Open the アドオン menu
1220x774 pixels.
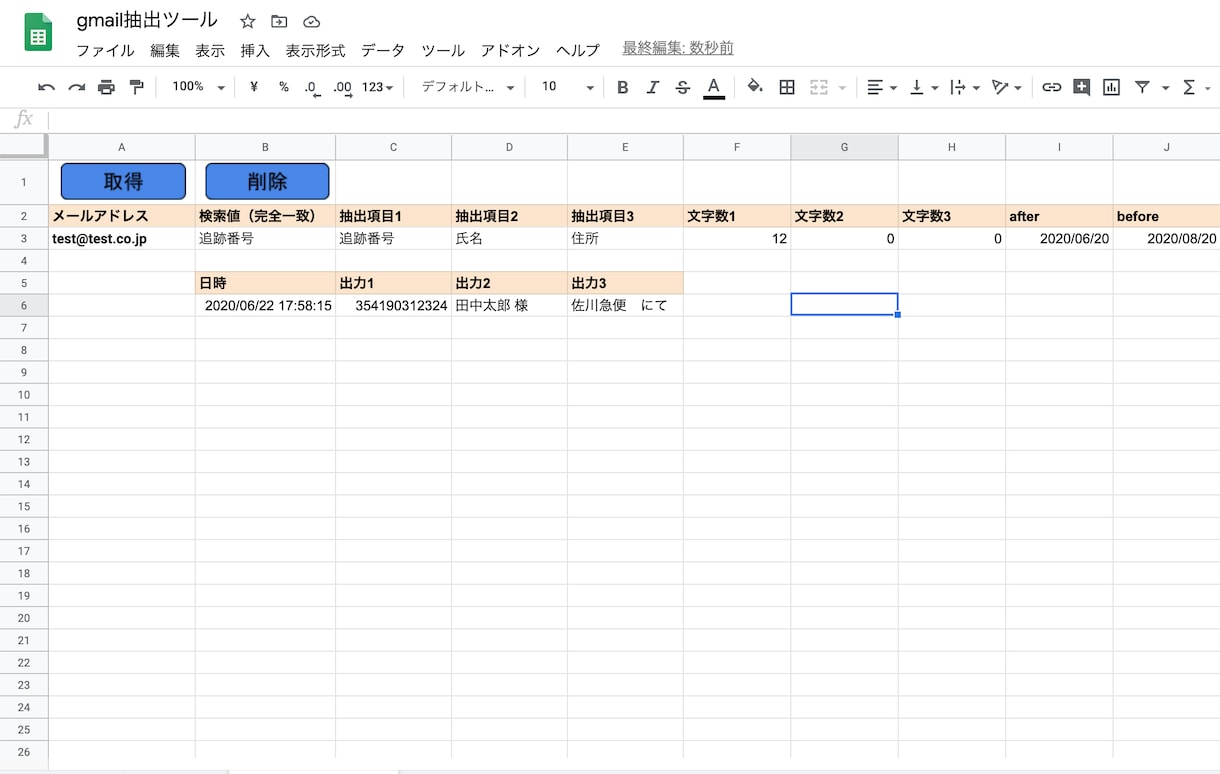pyautogui.click(x=510, y=50)
